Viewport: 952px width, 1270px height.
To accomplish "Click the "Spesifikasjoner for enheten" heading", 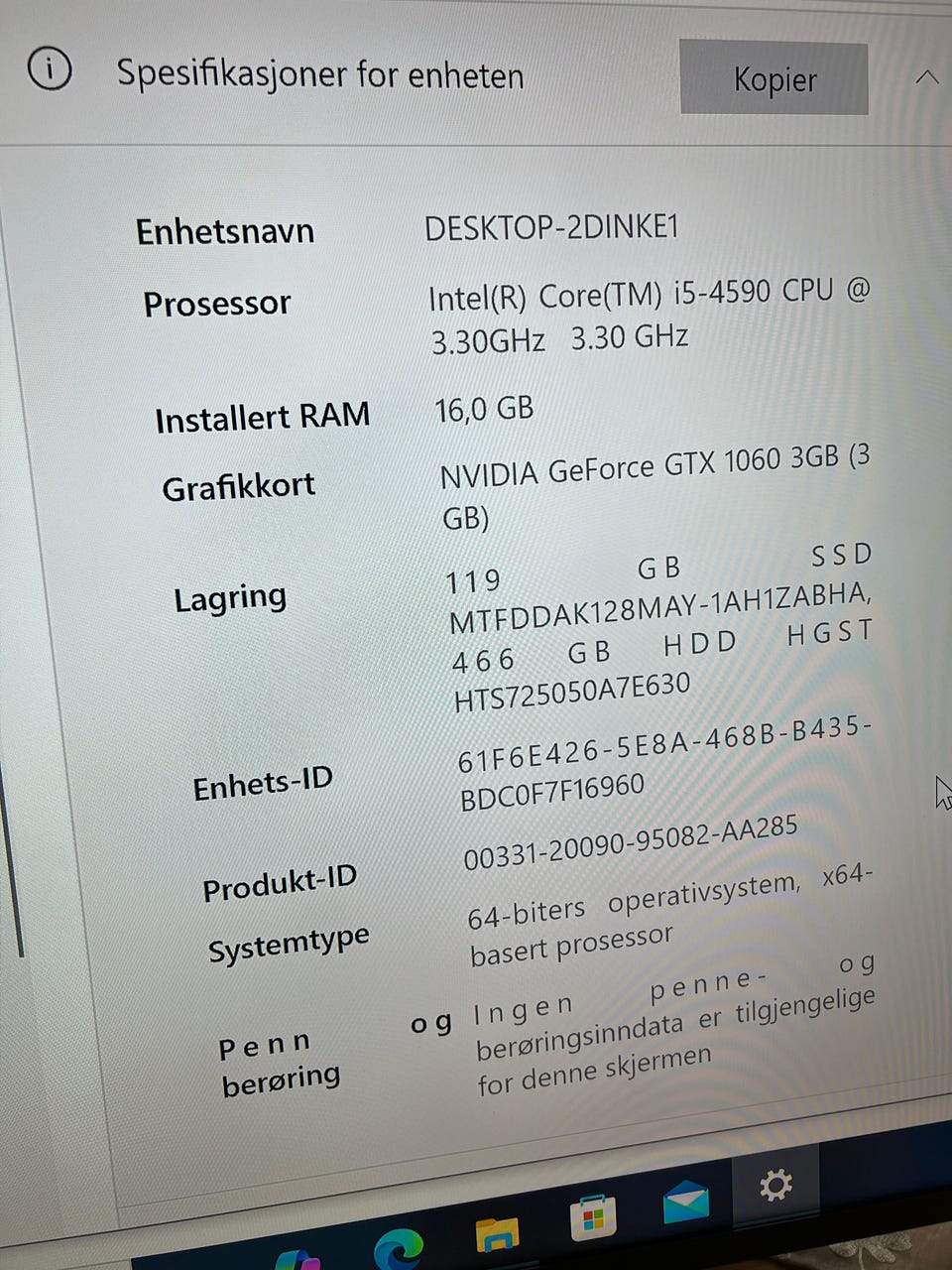I will coord(320,74).
